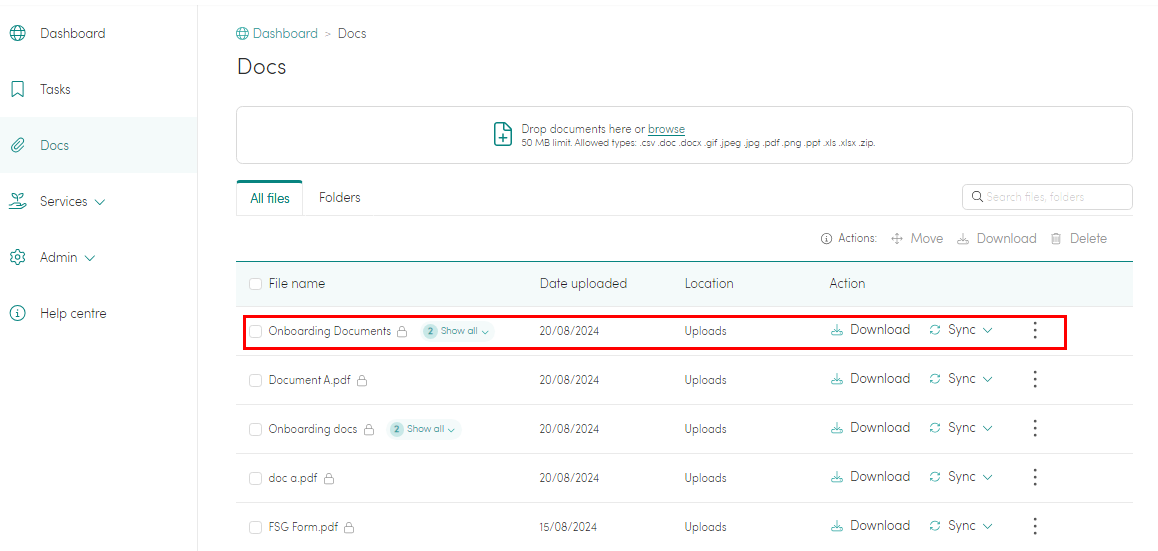Click the browse link to upload
The image size is (1158, 551).
pyautogui.click(x=666, y=129)
